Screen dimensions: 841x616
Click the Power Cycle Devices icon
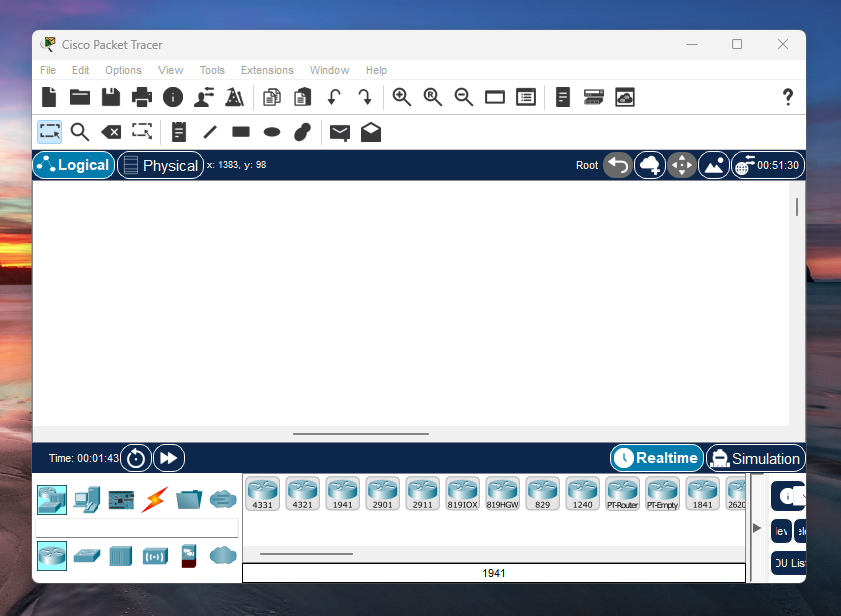click(136, 458)
